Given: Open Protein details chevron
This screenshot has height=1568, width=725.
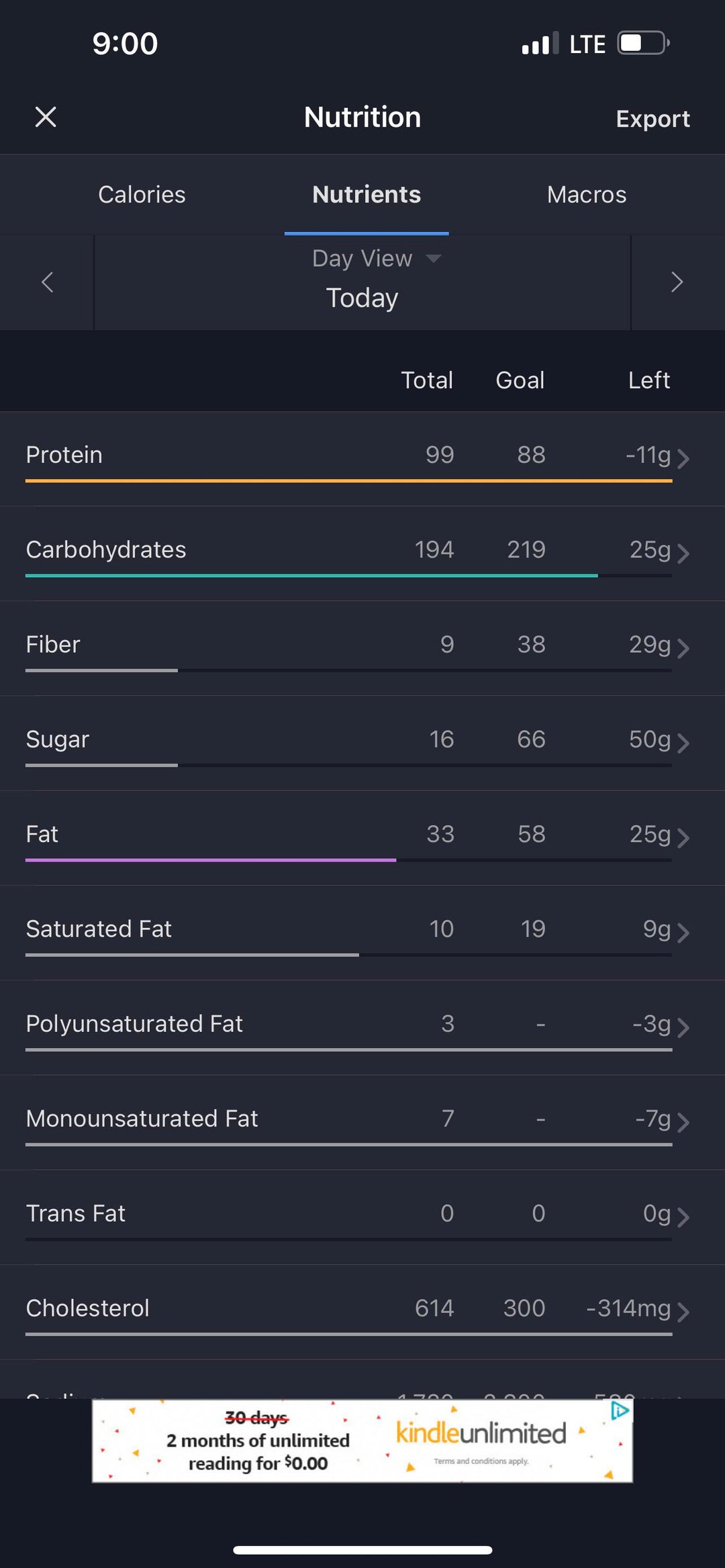Looking at the screenshot, I should pos(683,458).
